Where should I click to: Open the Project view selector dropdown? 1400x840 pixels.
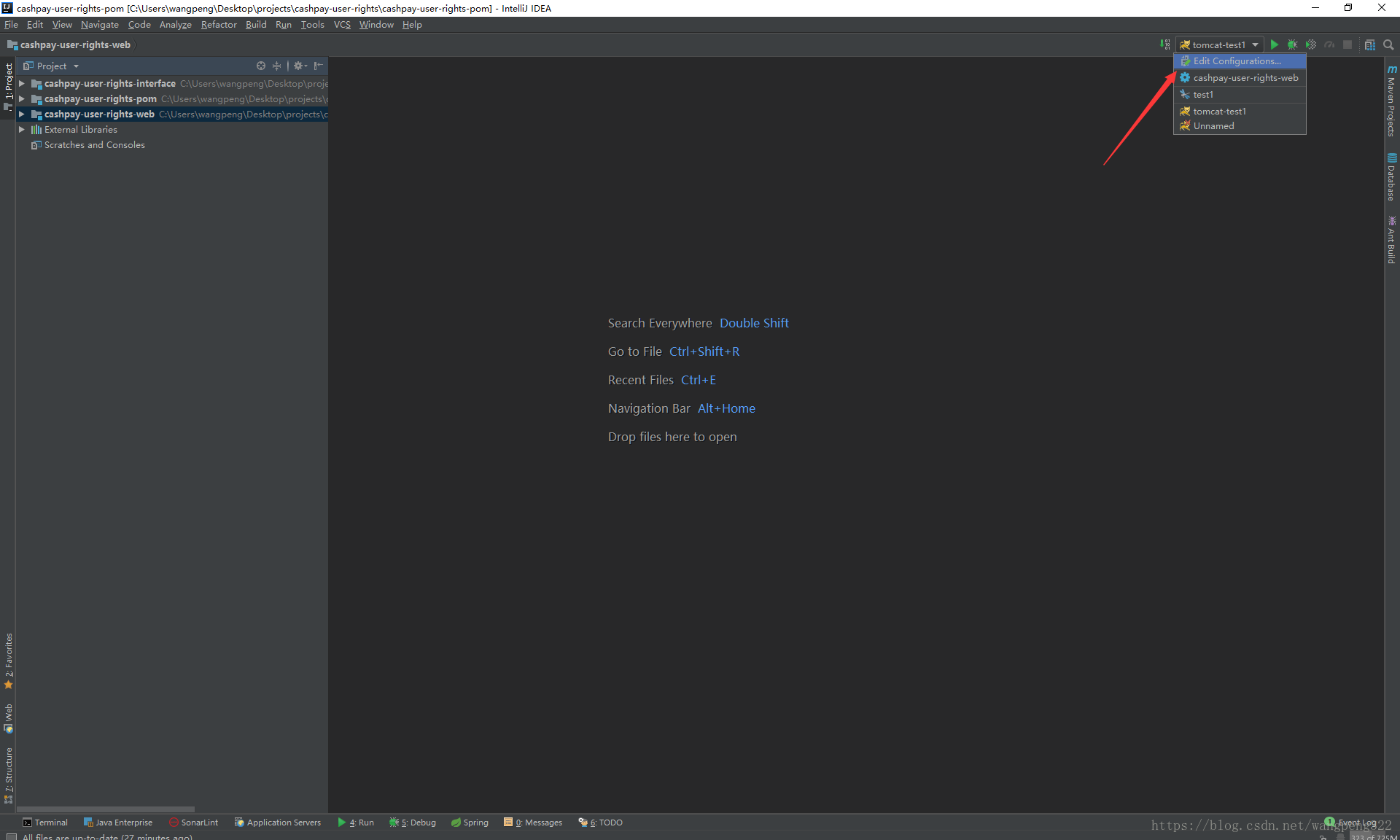[51, 66]
